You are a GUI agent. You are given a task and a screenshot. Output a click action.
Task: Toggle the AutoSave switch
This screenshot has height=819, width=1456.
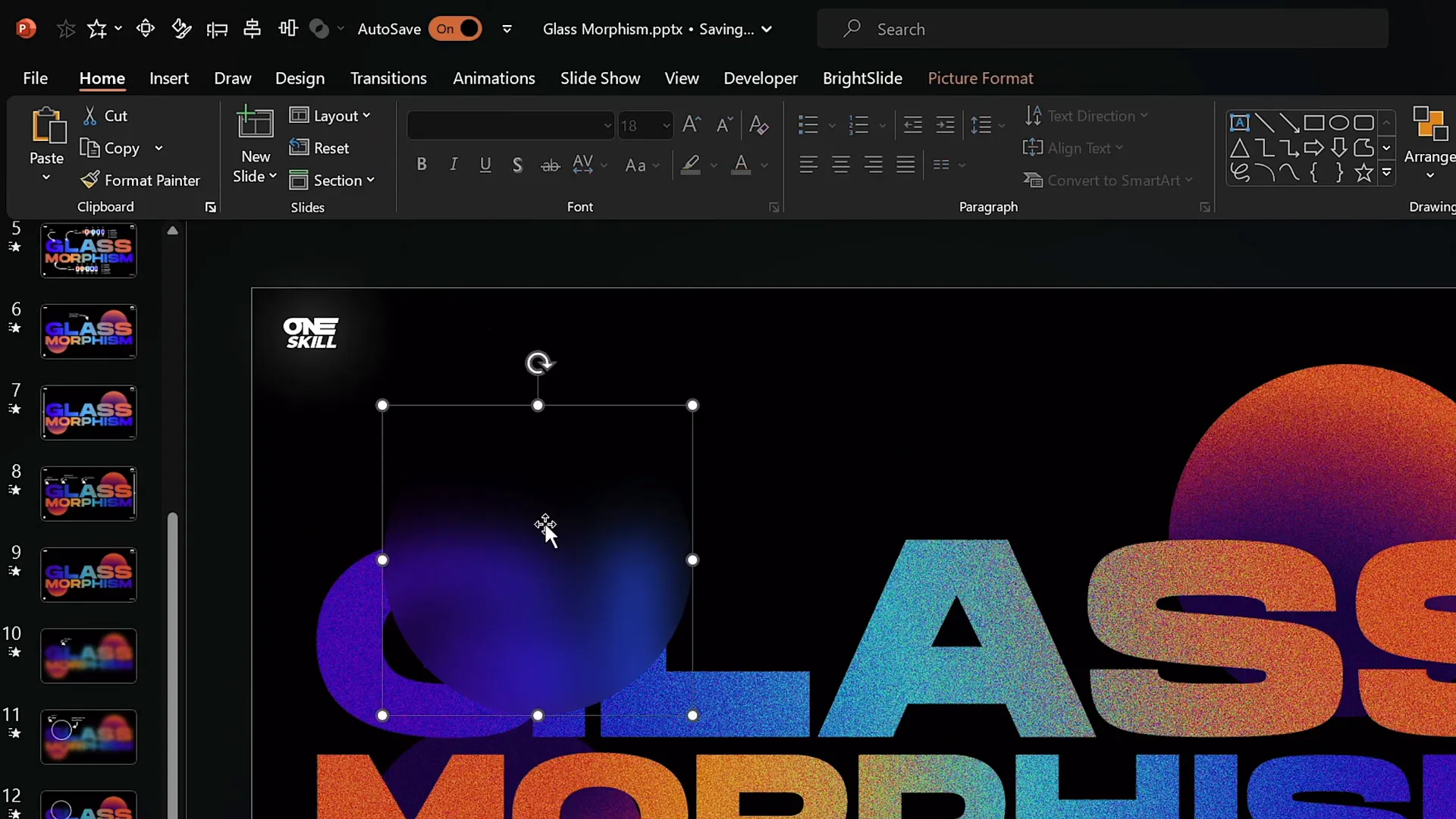[x=455, y=29]
